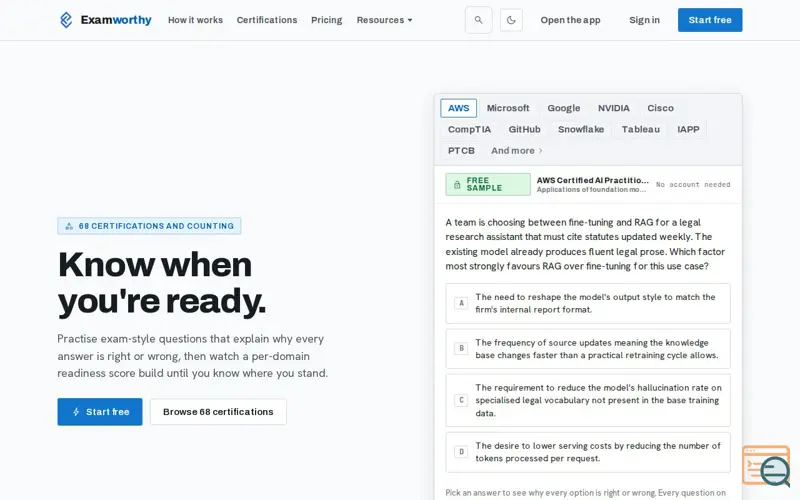Open the search magnifier button

pyautogui.click(x=479, y=20)
